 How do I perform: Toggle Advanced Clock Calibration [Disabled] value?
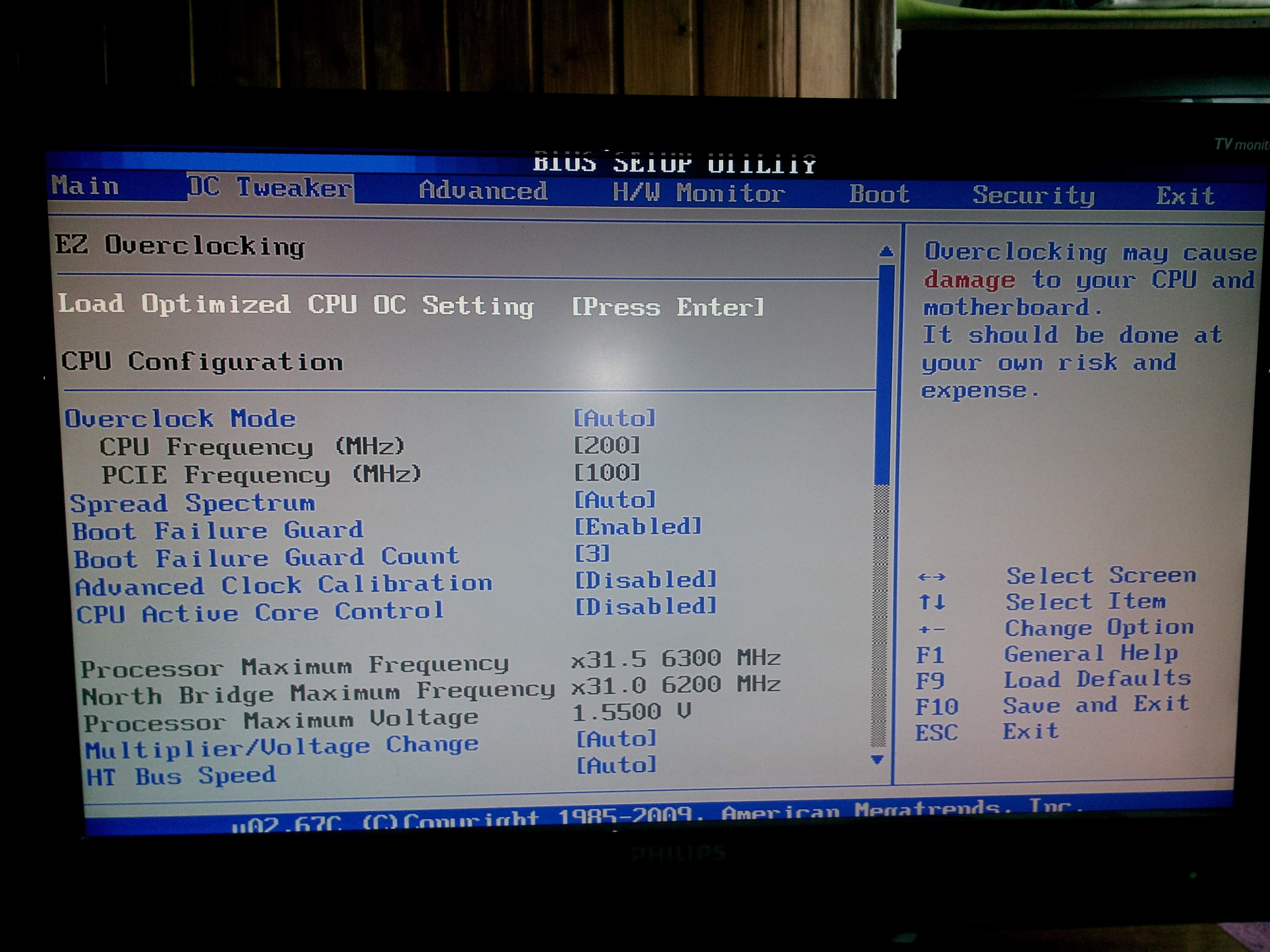646,580
